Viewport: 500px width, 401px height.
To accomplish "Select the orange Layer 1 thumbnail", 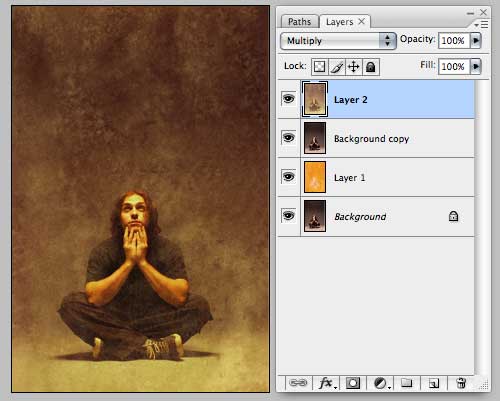I will (315, 177).
